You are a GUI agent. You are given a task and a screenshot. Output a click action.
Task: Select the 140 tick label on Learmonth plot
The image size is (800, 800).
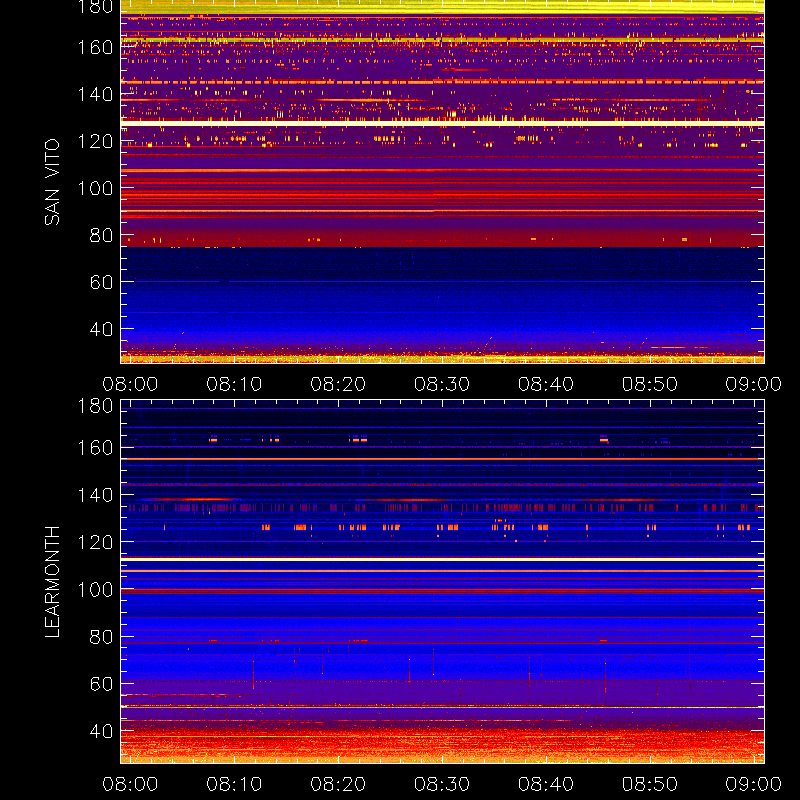95,495
